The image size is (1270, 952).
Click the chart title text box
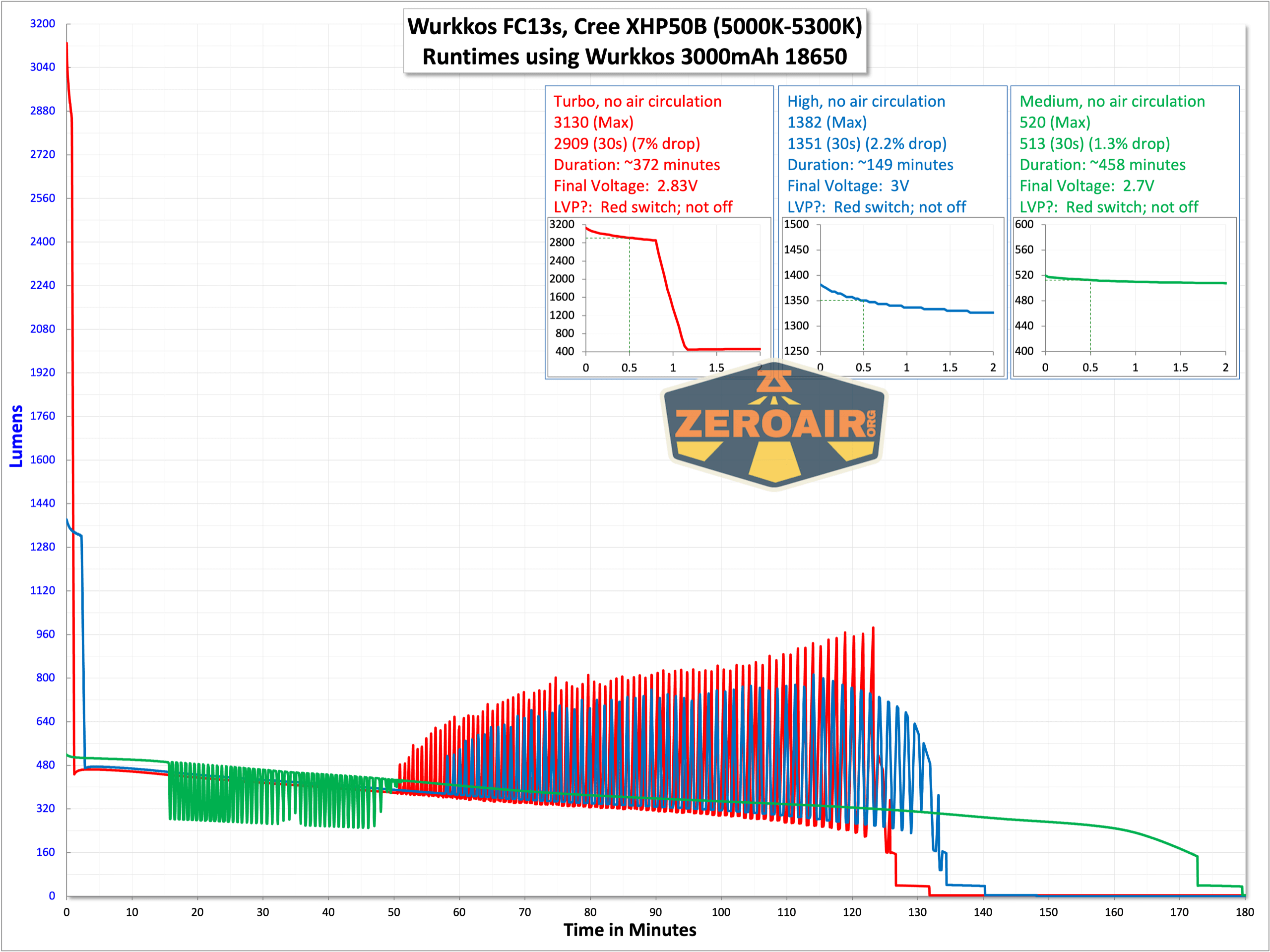635,41
